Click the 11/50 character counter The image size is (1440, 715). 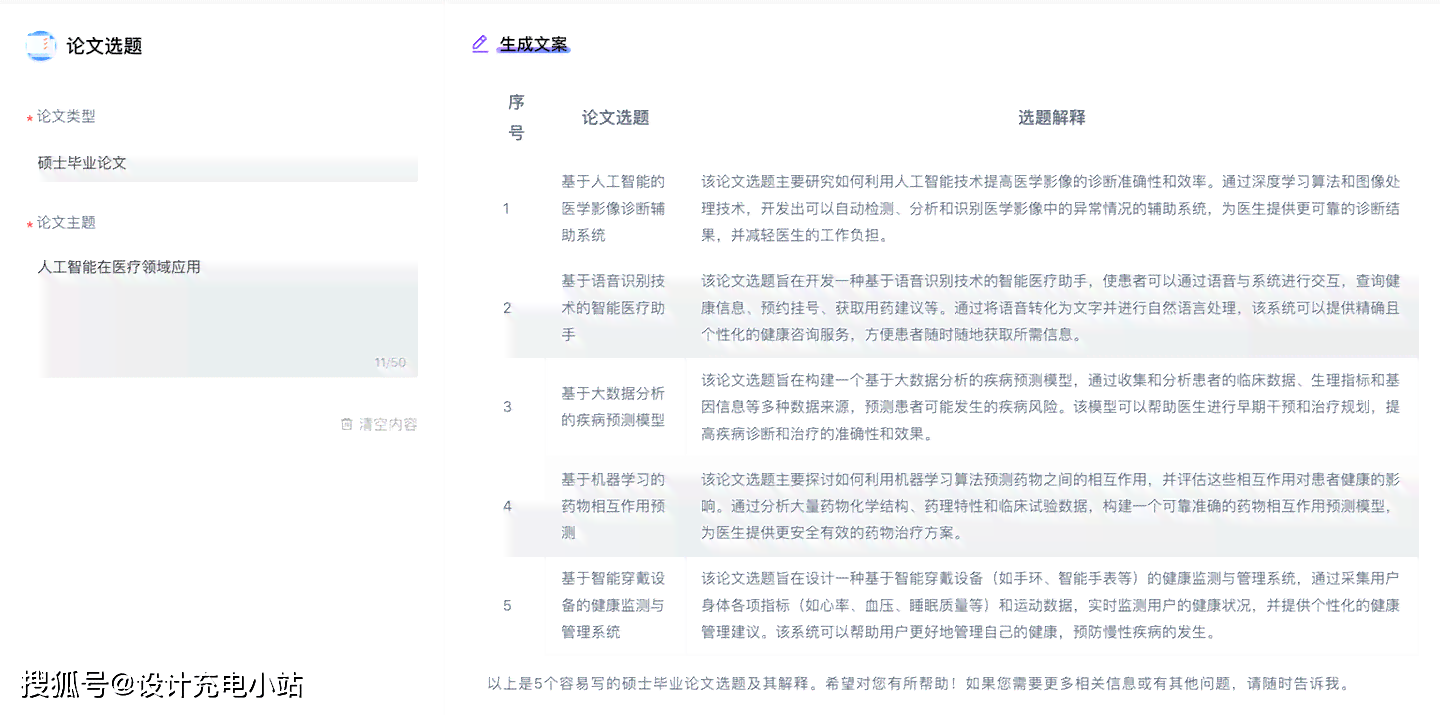click(x=390, y=362)
